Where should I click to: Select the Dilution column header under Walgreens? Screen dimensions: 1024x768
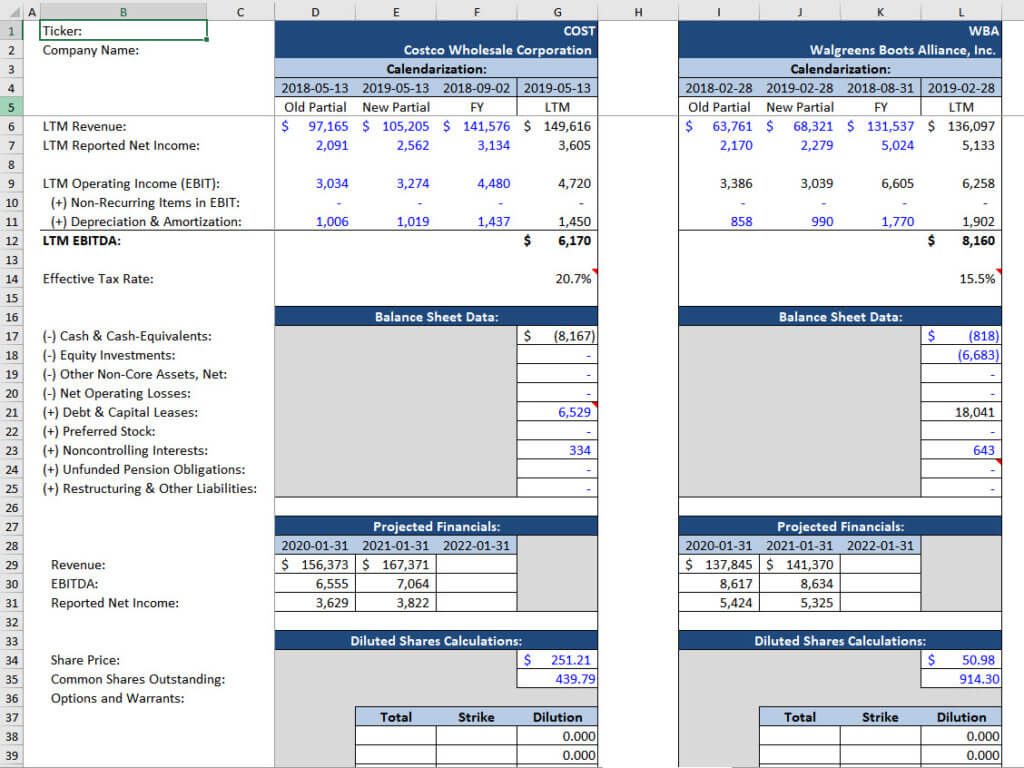click(x=961, y=717)
